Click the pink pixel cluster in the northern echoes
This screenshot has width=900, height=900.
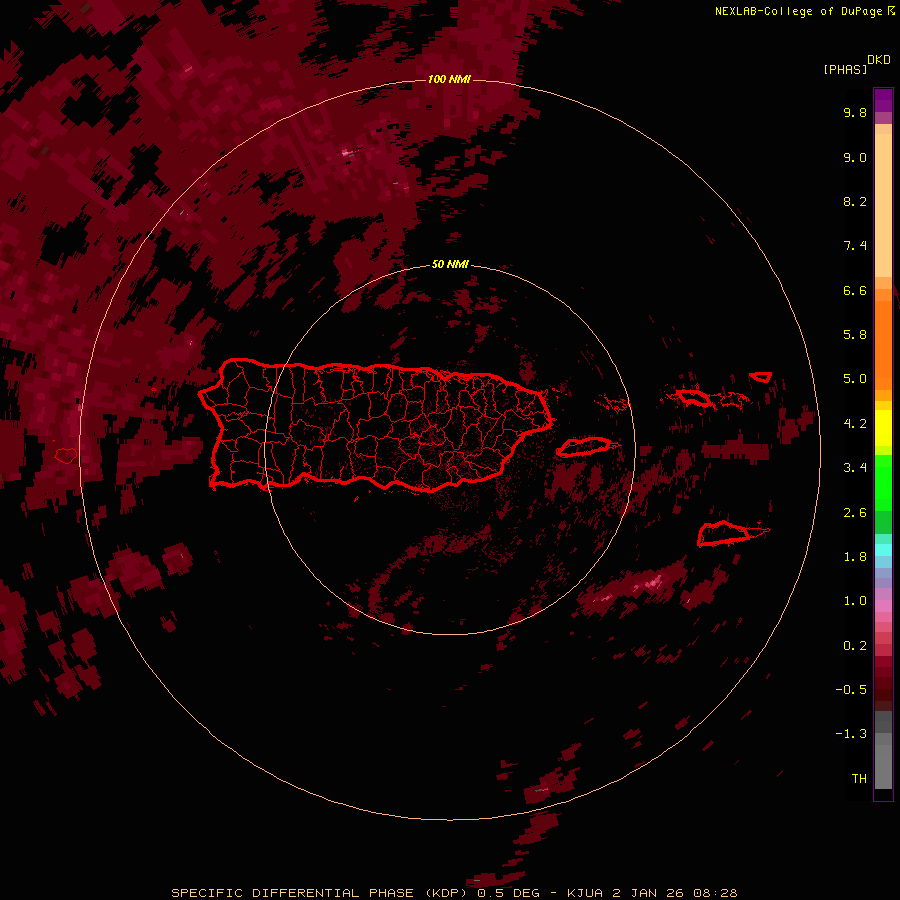tap(346, 153)
